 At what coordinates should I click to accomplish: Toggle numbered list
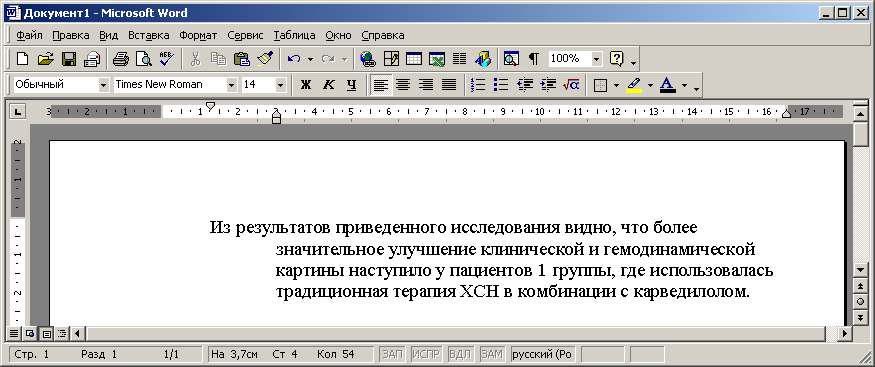tap(478, 85)
